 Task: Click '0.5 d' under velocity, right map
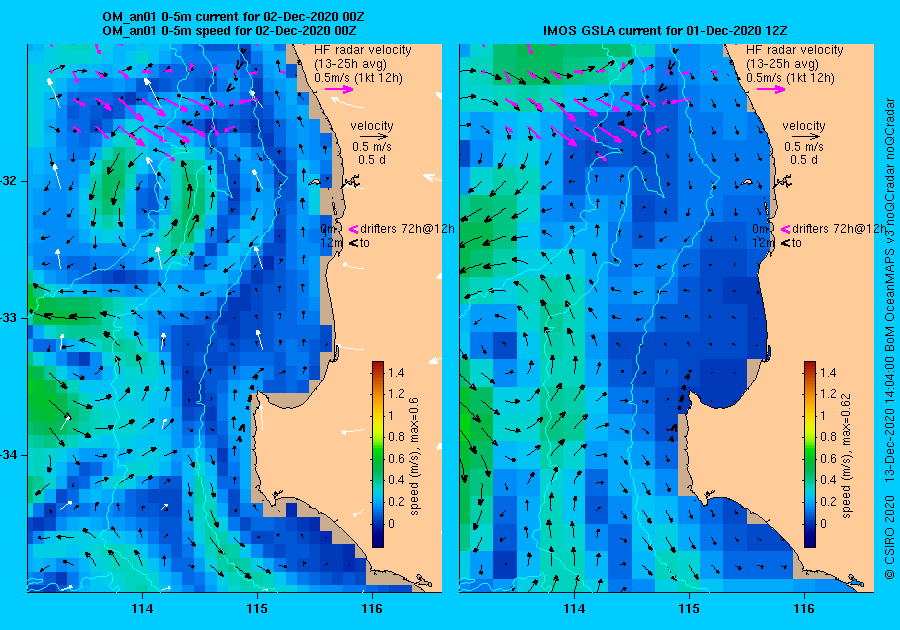click(x=804, y=160)
